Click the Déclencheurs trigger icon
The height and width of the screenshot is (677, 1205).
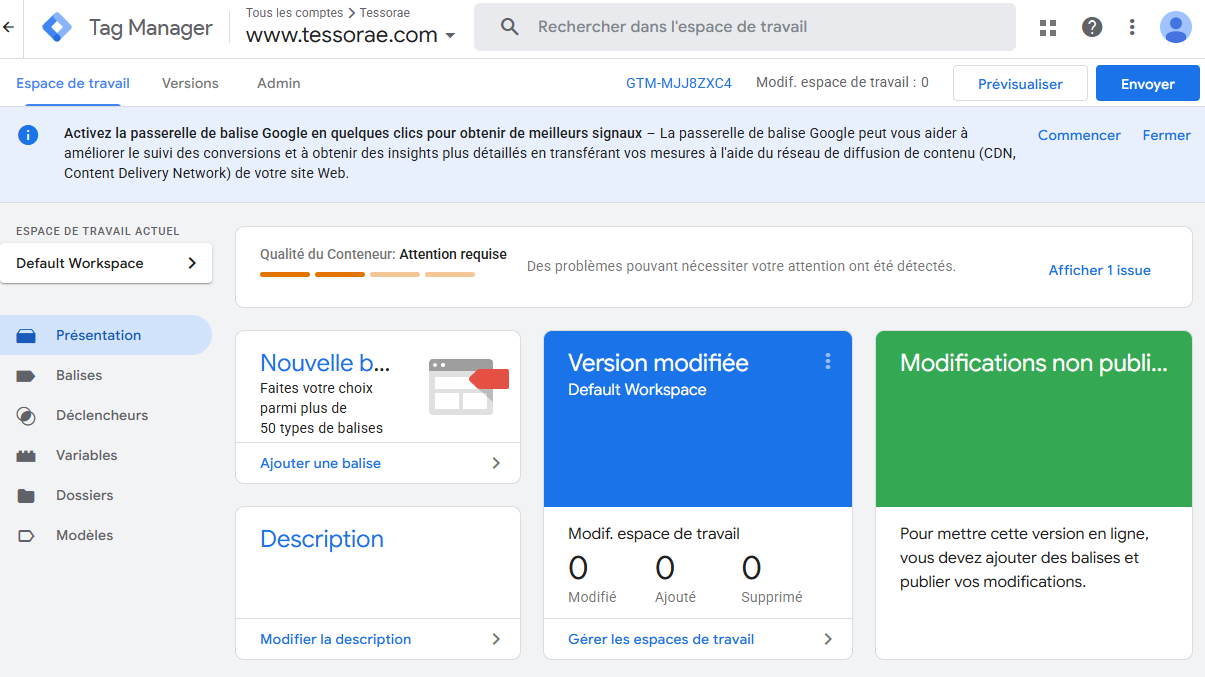pos(26,416)
